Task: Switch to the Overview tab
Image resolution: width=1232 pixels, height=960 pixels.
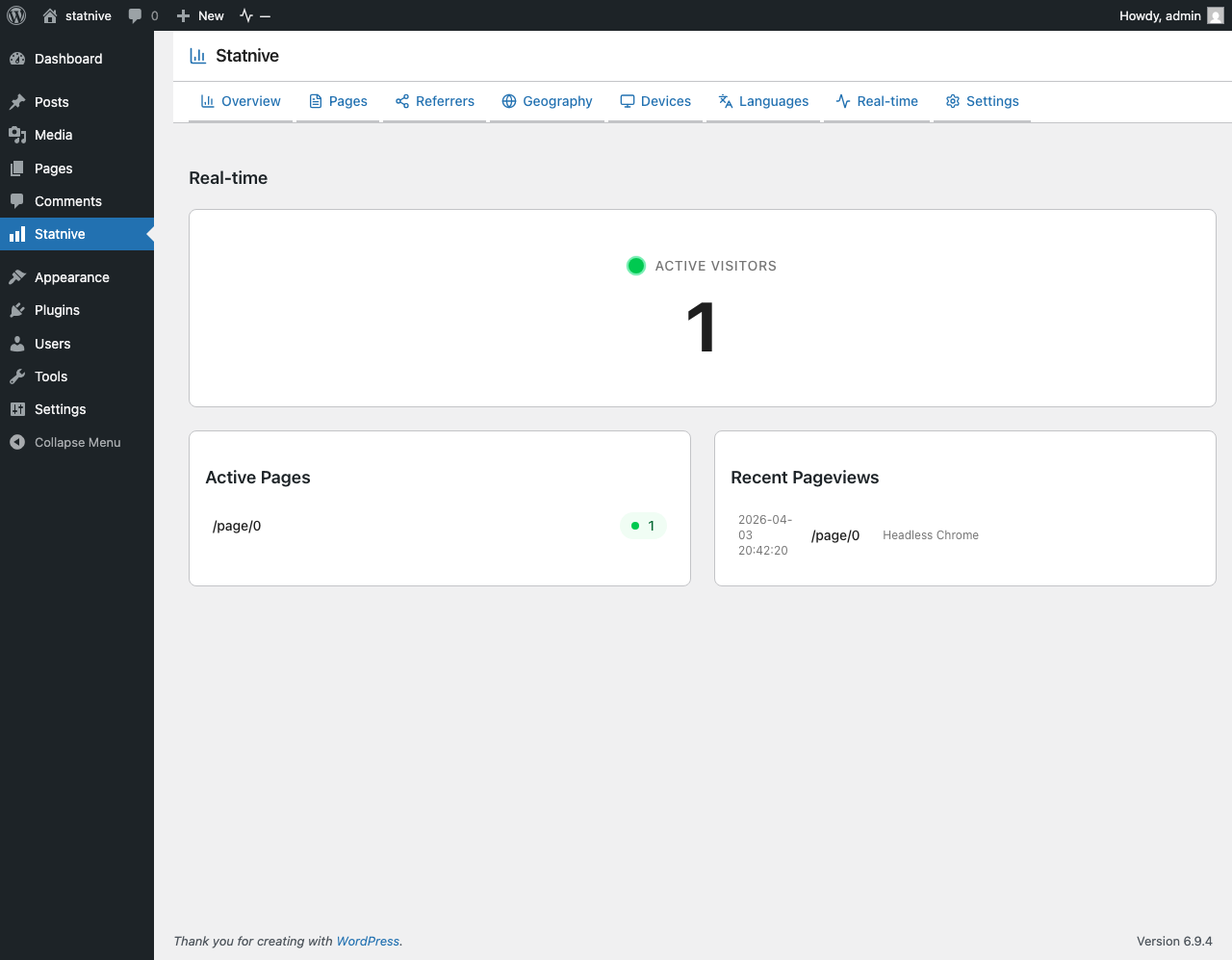Action: pyautogui.click(x=240, y=101)
